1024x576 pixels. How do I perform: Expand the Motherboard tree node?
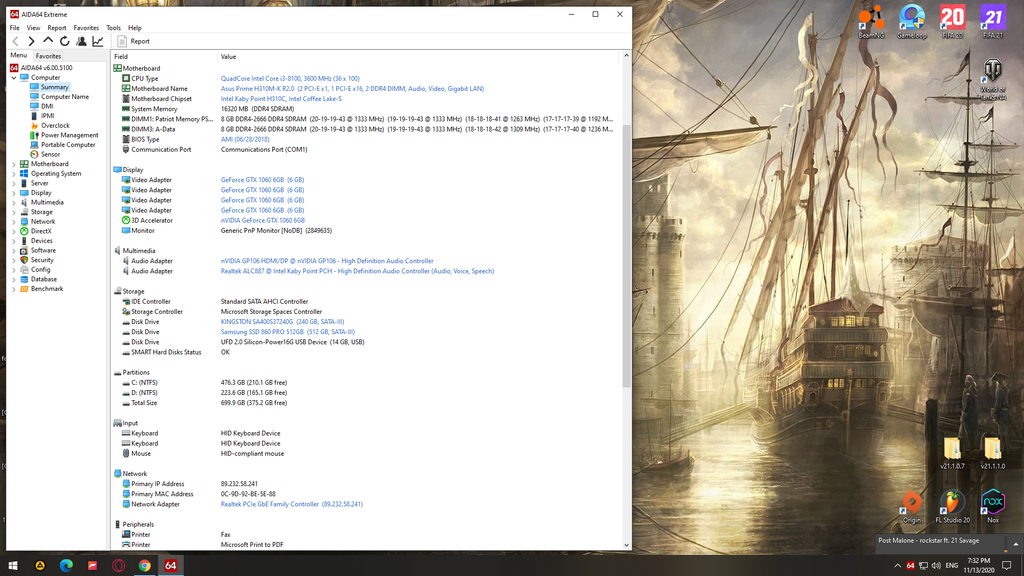14,164
